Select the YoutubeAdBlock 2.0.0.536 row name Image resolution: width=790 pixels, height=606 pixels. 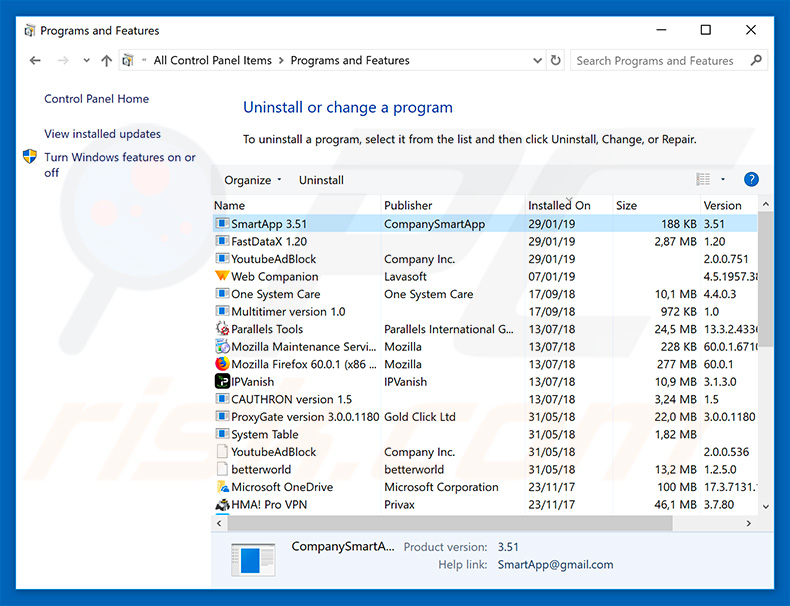click(274, 452)
